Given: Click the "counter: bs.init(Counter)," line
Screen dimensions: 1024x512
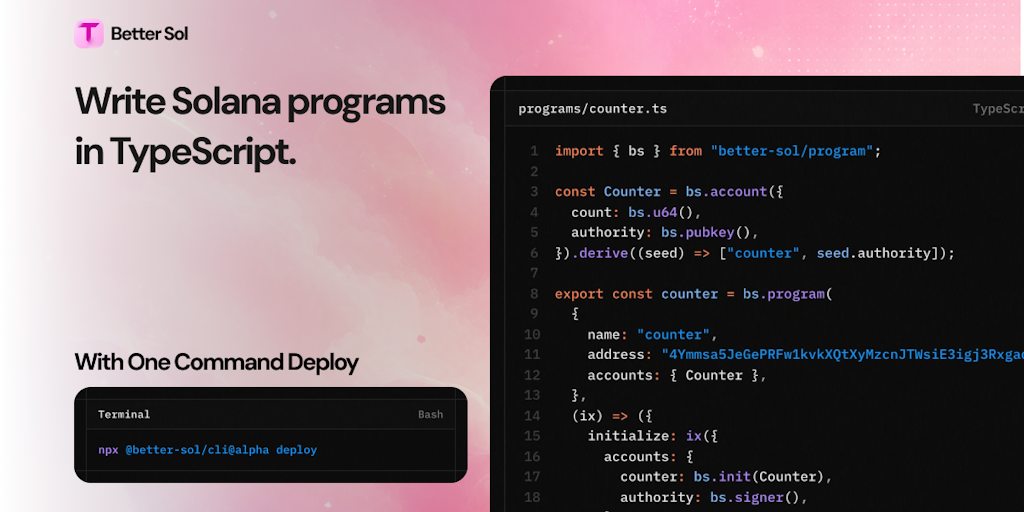Looking at the screenshot, I should (x=726, y=477).
